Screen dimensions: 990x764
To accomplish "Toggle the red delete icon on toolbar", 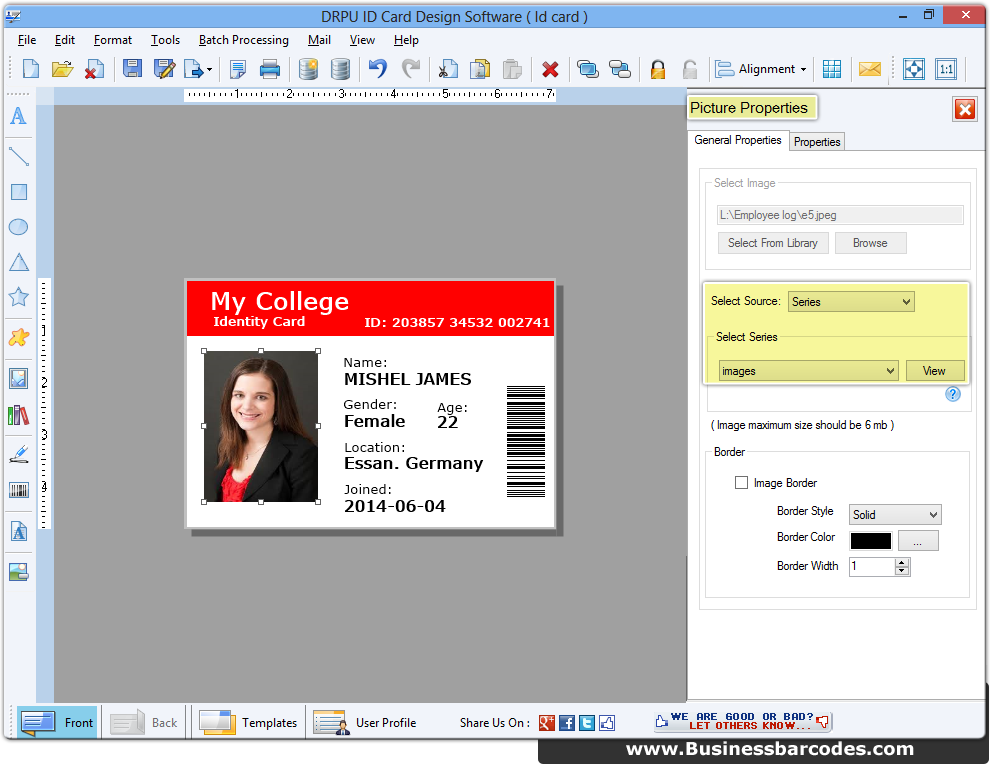I will click(x=550, y=69).
